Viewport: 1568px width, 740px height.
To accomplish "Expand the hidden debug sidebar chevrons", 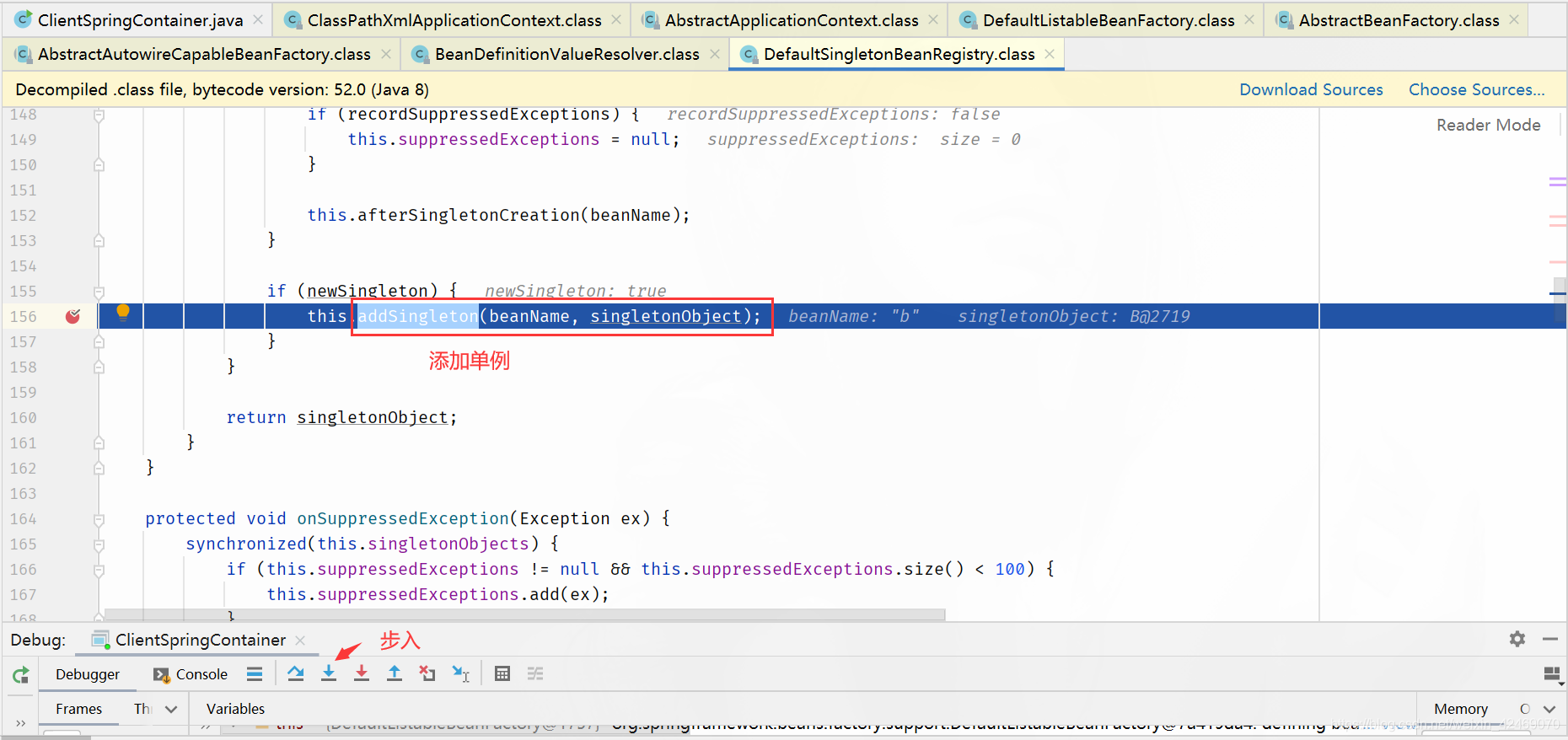I will click(20, 722).
